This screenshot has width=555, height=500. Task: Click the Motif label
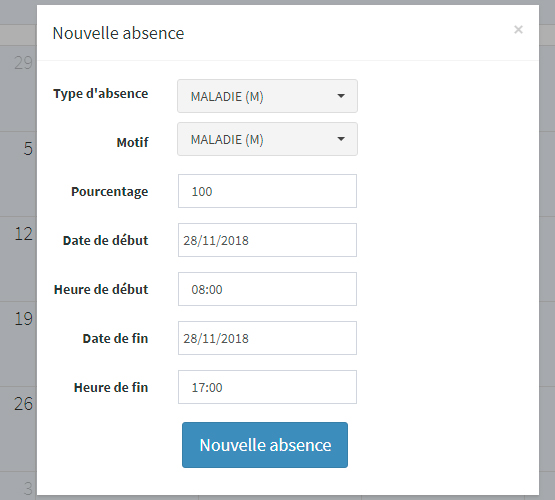(x=132, y=142)
